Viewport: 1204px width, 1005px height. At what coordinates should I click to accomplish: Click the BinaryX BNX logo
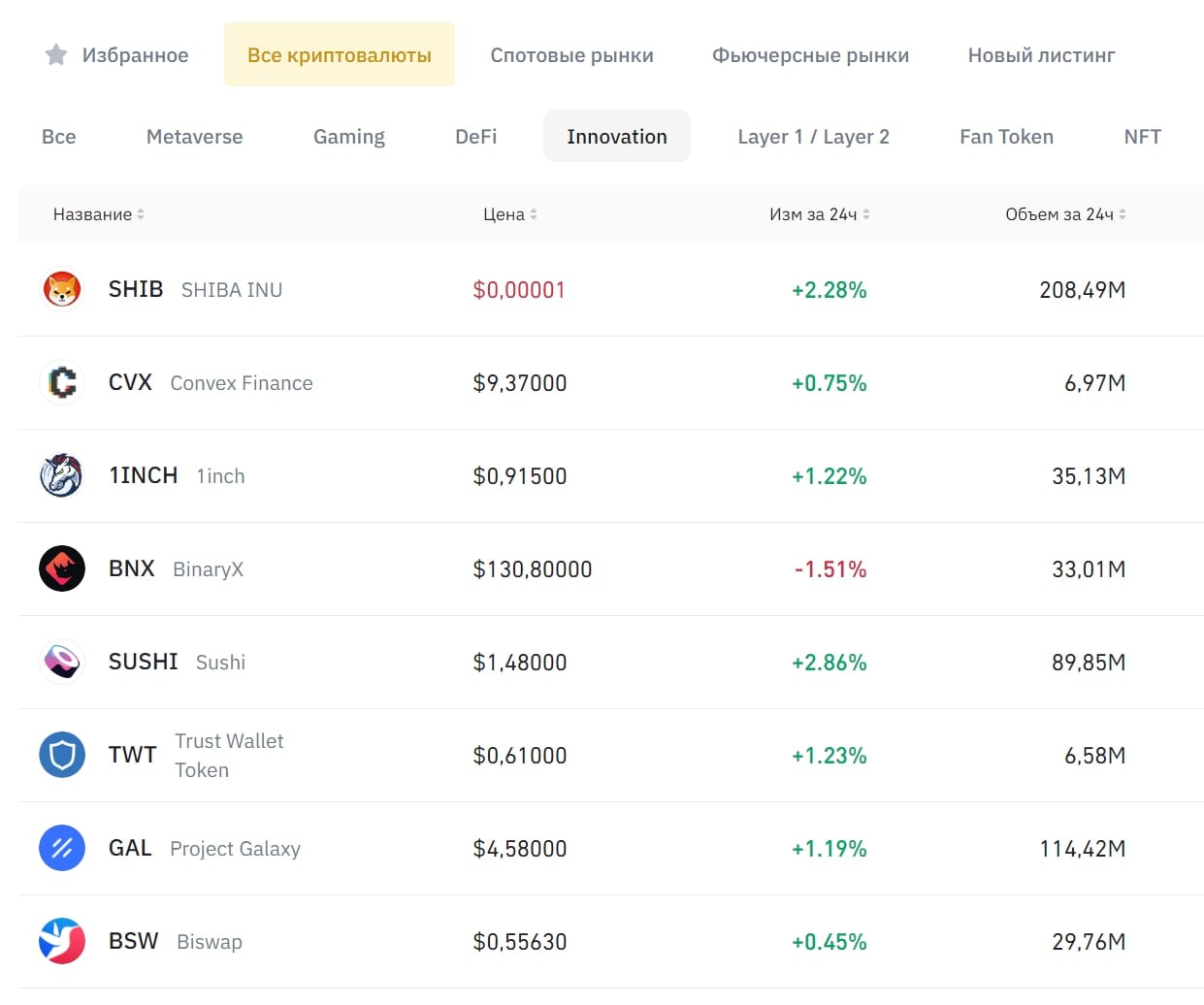62,568
